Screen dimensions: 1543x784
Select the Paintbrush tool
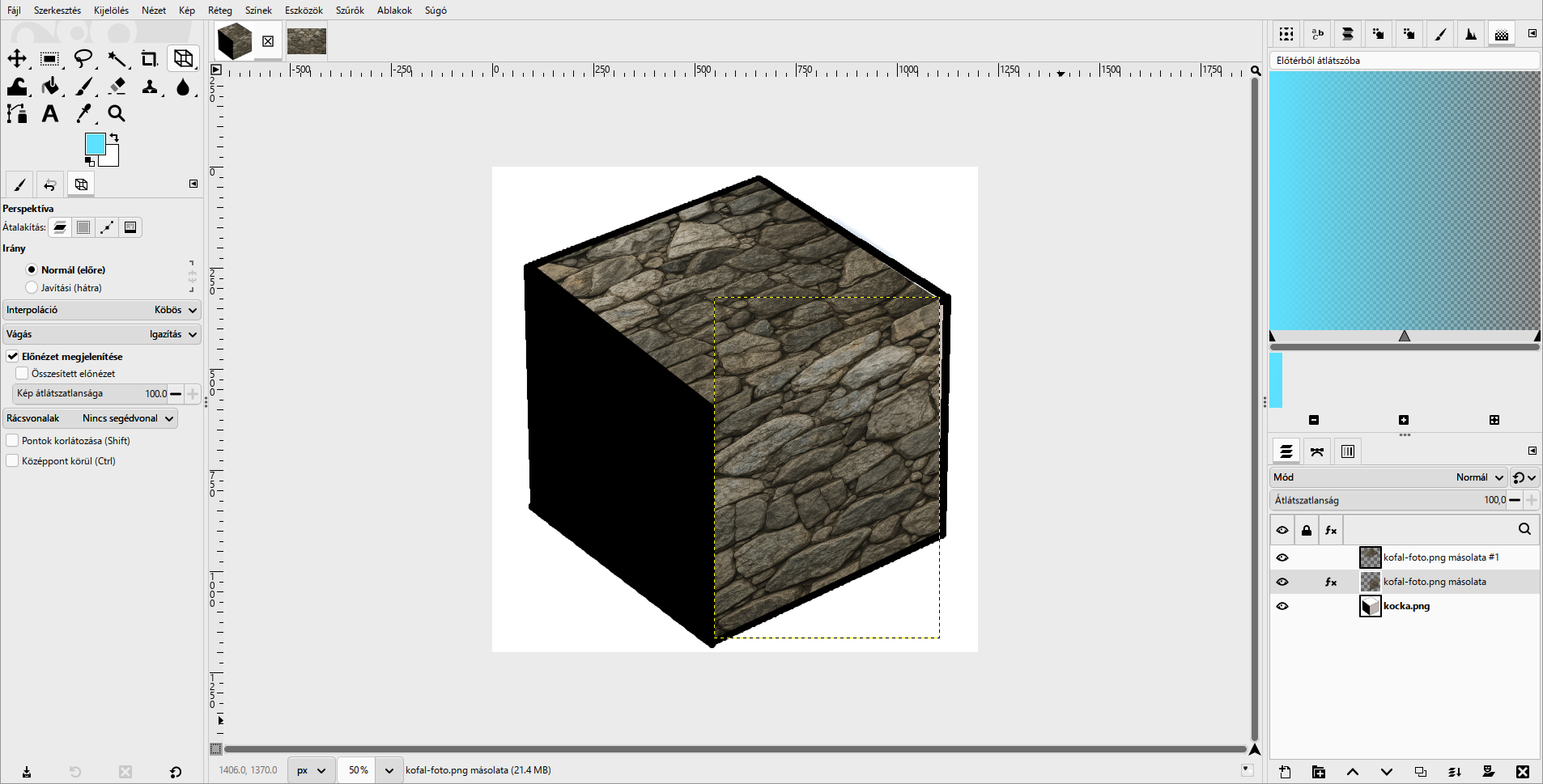pyautogui.click(x=84, y=87)
